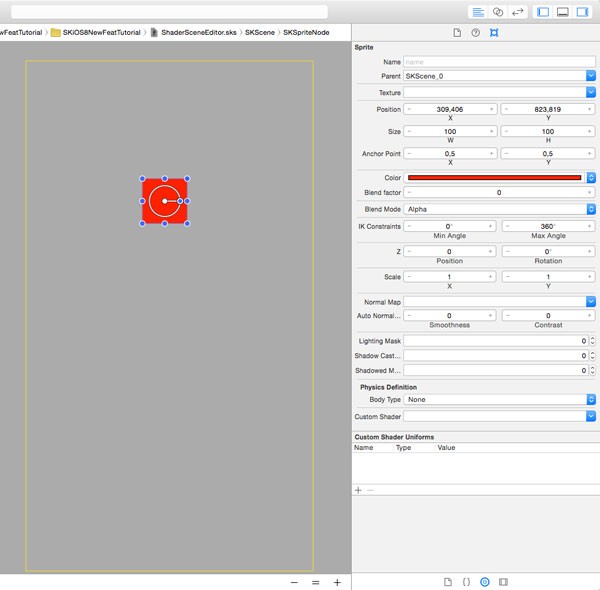Select the SKNode inspector tab
Screen dimensions: 600x590
tap(494, 33)
